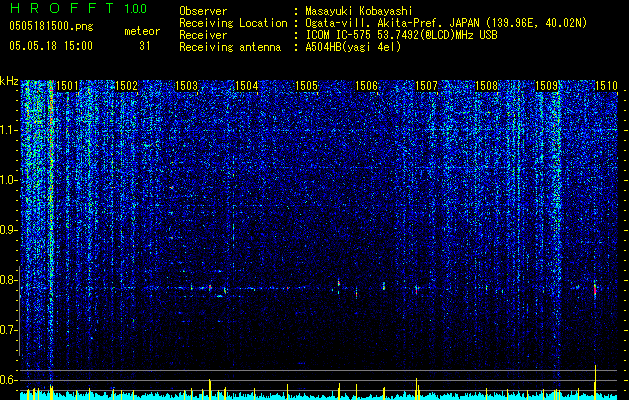Click the 0.8 kHz axis label

[x=9, y=280]
